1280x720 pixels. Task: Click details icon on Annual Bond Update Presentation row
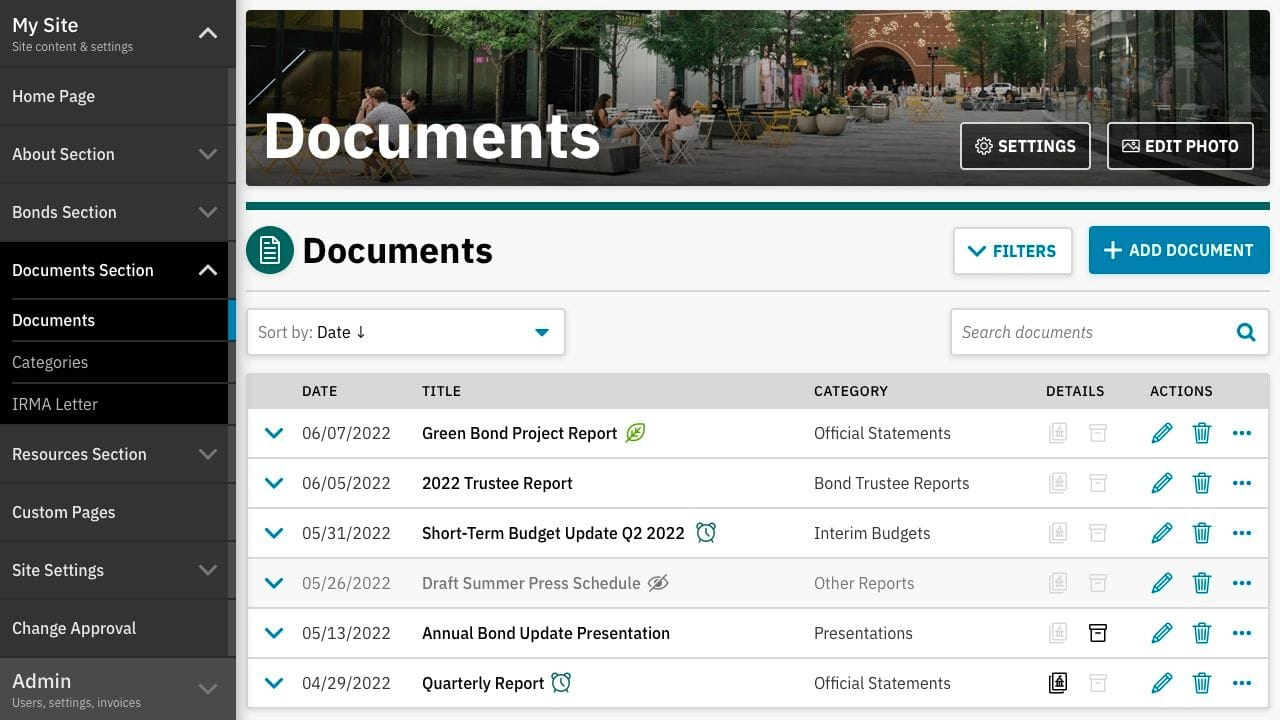1057,633
